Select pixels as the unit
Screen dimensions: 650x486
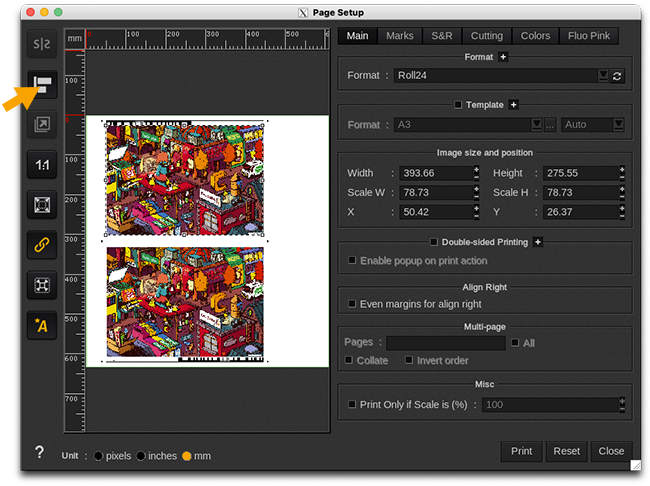pyautogui.click(x=99, y=456)
